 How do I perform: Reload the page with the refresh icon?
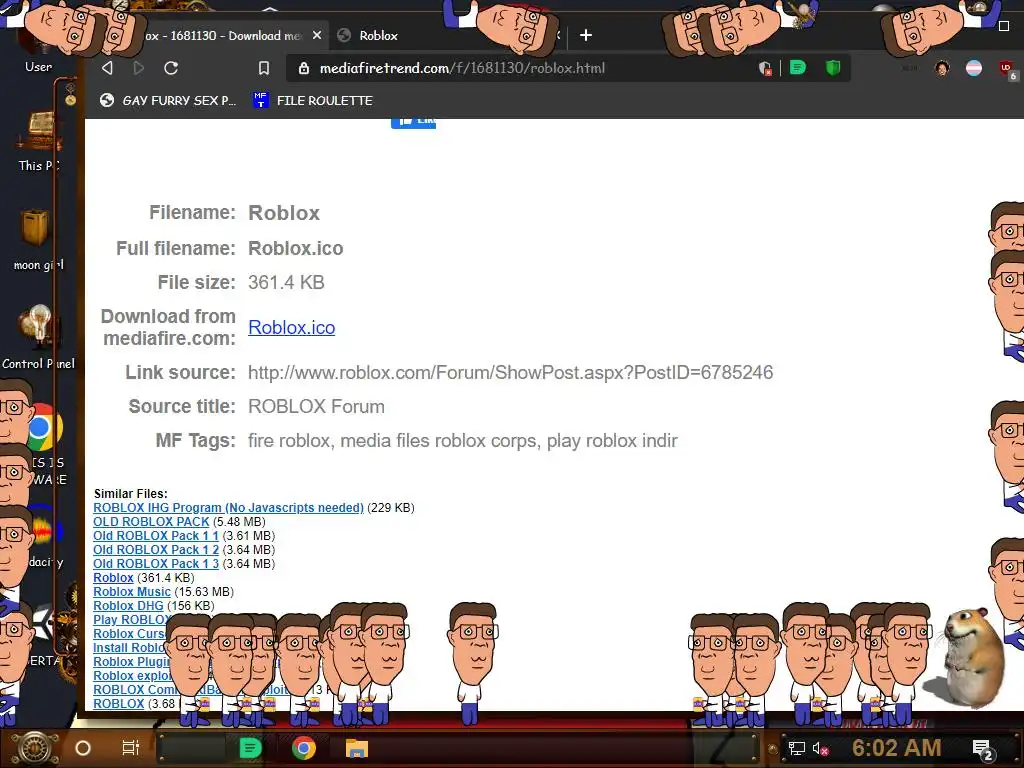[x=171, y=68]
